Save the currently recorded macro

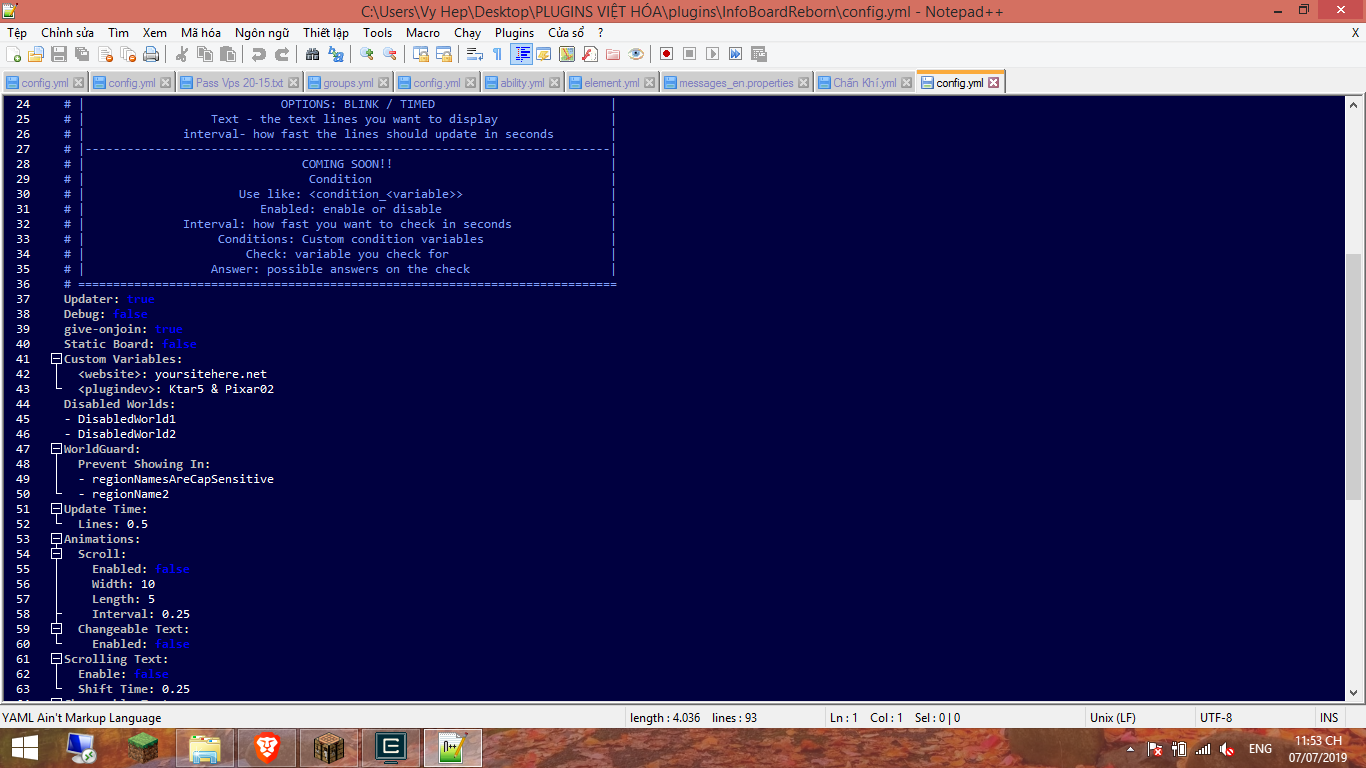(x=758, y=54)
